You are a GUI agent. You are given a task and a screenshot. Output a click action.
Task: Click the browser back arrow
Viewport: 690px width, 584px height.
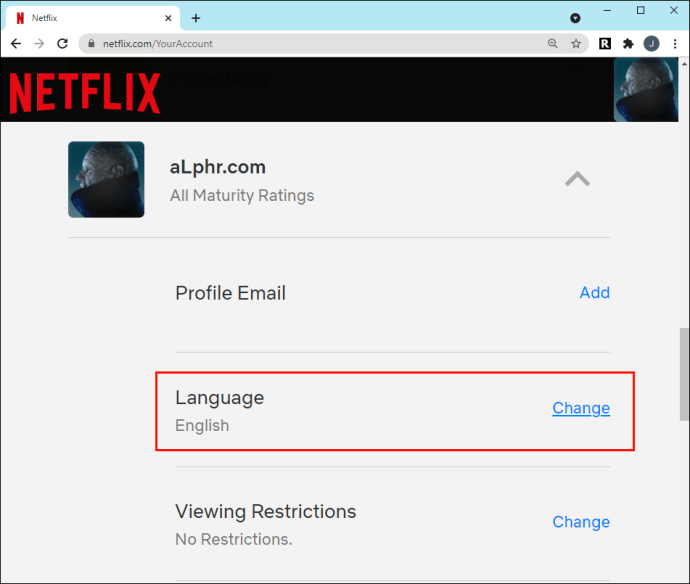pyautogui.click(x=16, y=44)
